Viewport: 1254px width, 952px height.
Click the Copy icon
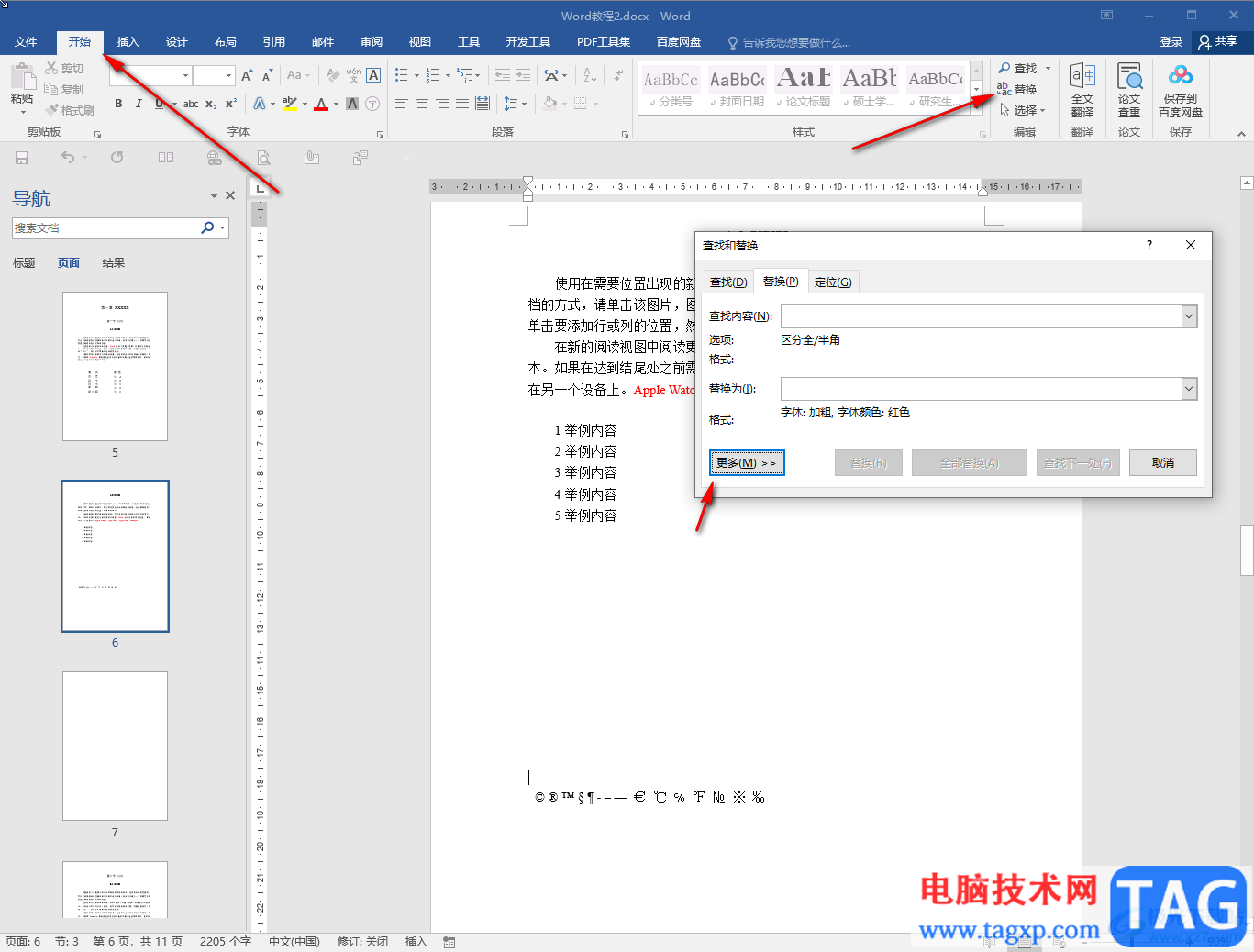tap(51, 89)
